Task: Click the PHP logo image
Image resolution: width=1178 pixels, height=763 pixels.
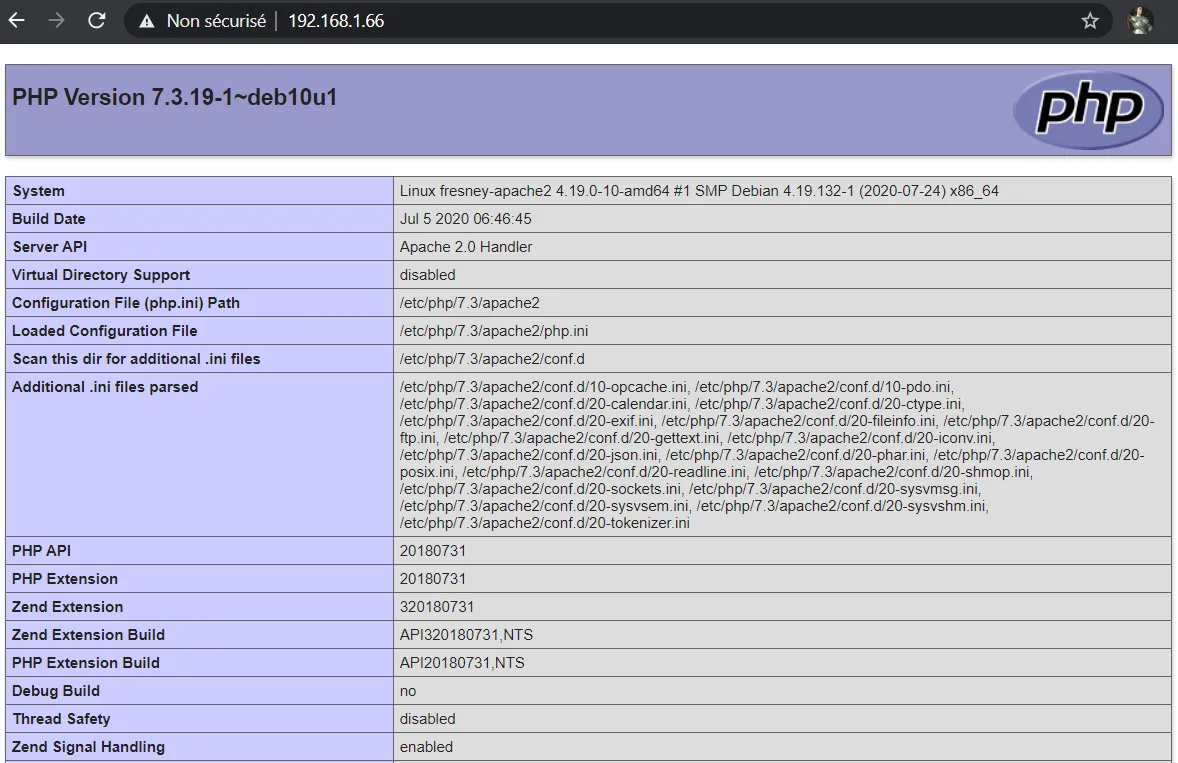Action: [x=1089, y=110]
